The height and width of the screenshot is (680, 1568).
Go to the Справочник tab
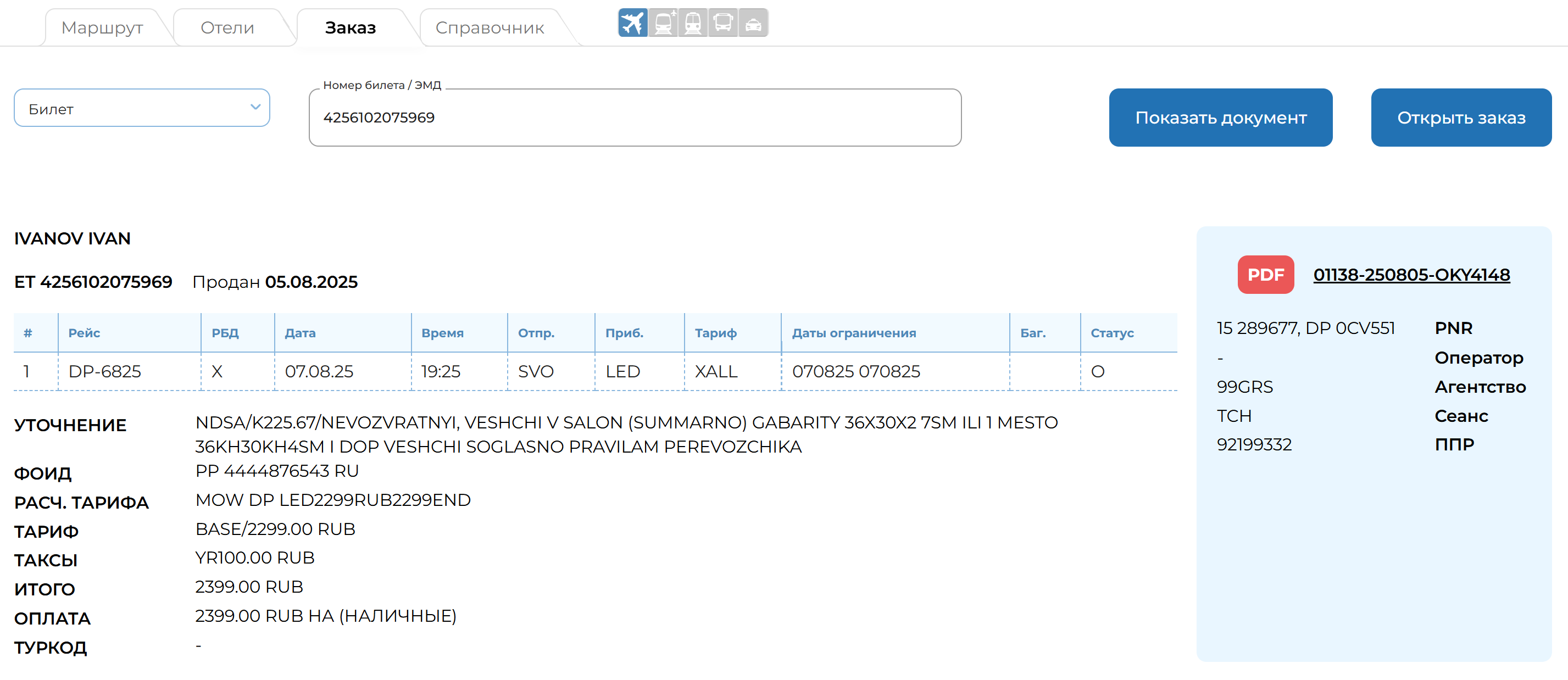tap(490, 27)
